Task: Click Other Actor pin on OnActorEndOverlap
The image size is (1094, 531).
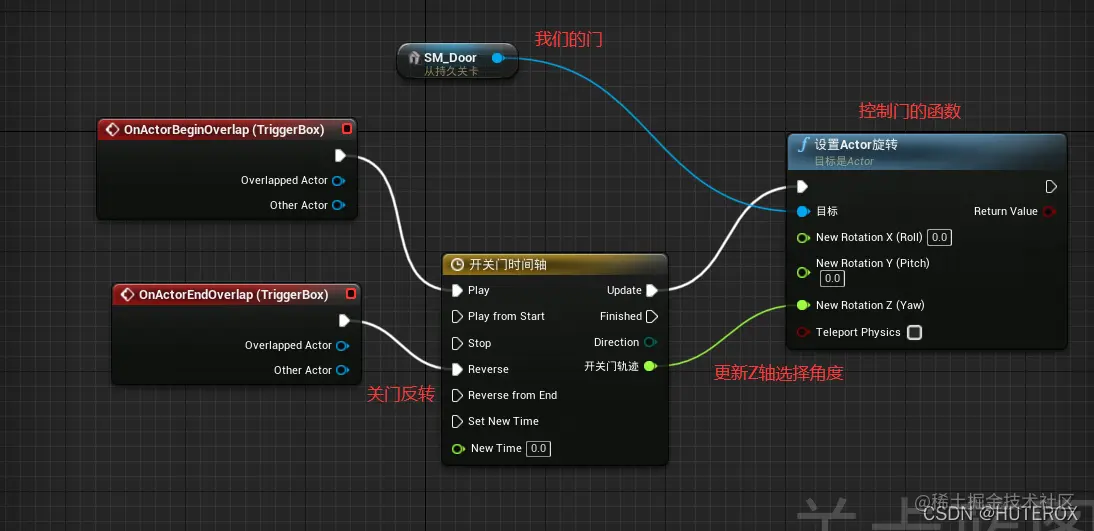Action: click(x=343, y=370)
